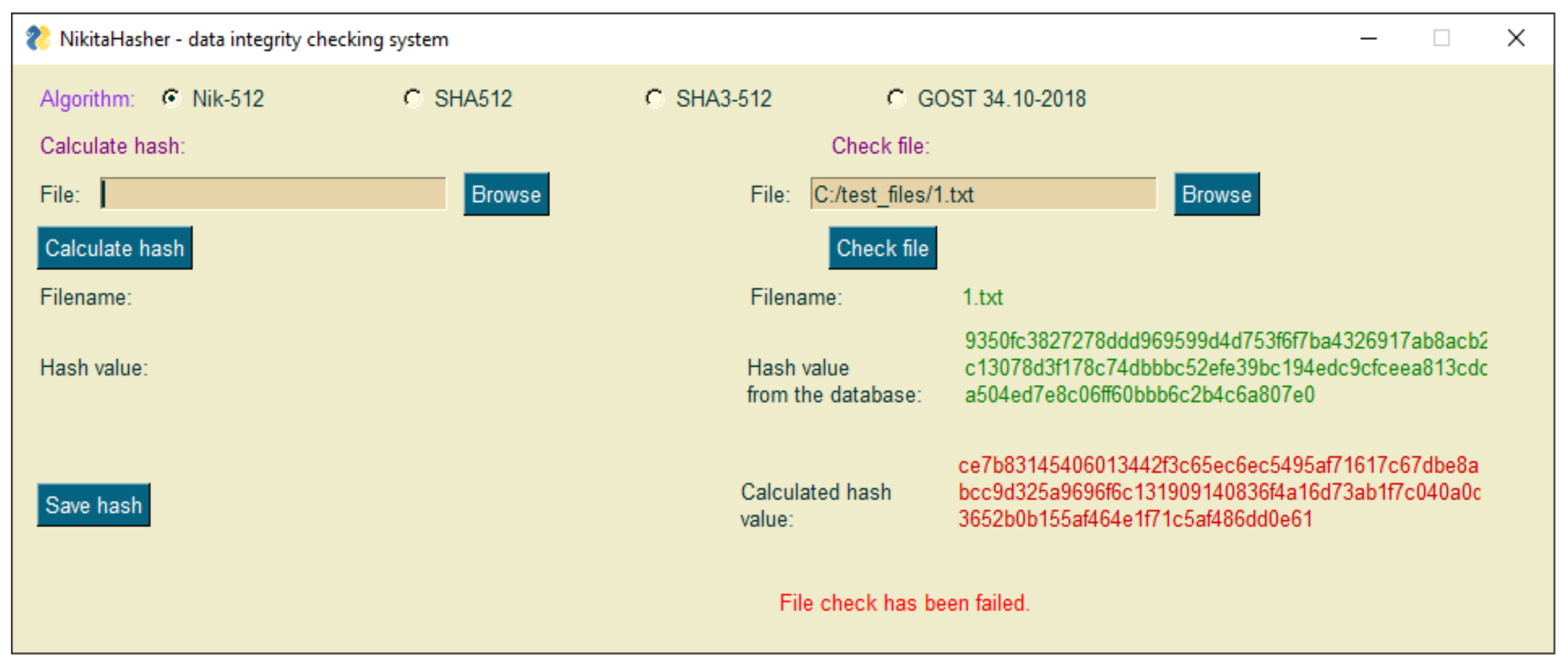This screenshot has width=1568, height=667.
Task: Minimize the NikitaHasher window
Action: pyautogui.click(x=1368, y=39)
